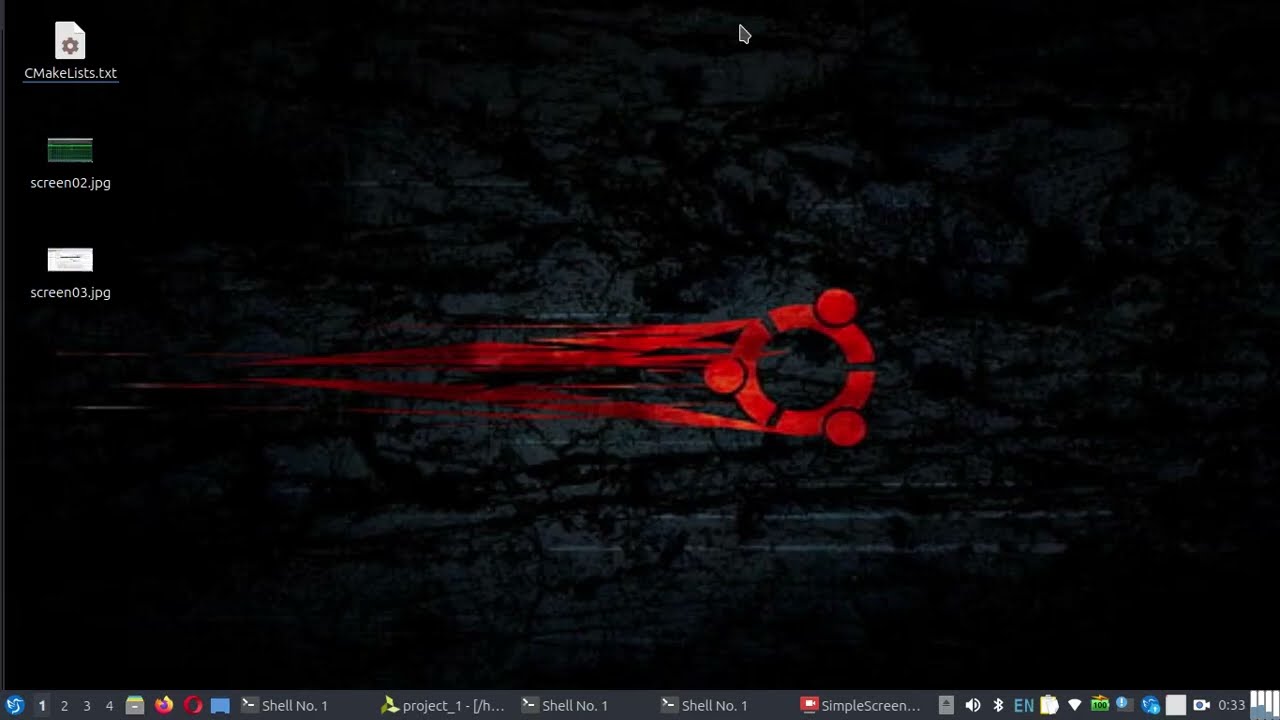Launch Firefox from the panel
This screenshot has width=1280, height=720.
(x=164, y=705)
